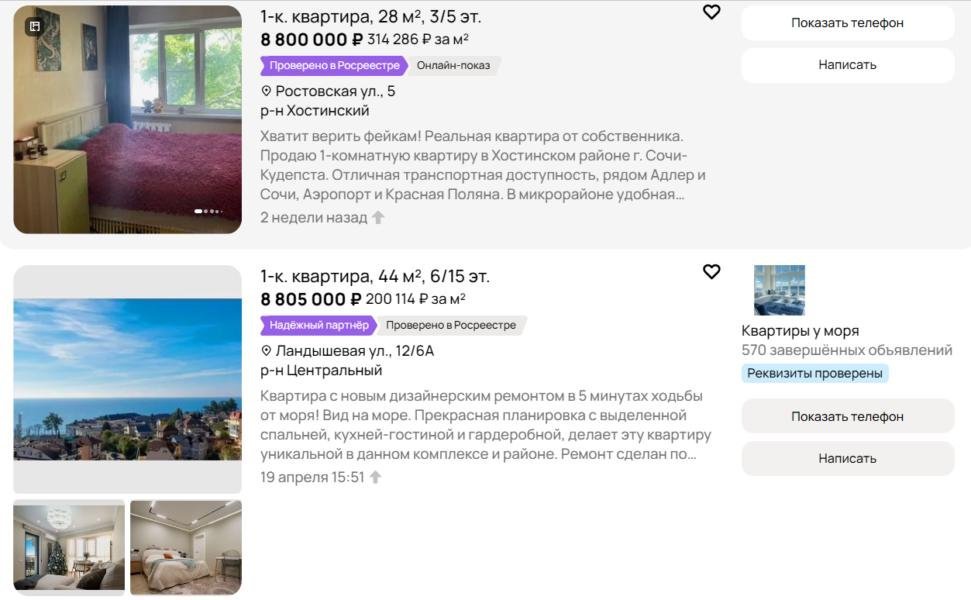Click 'Написать' for the first listing

click(846, 64)
